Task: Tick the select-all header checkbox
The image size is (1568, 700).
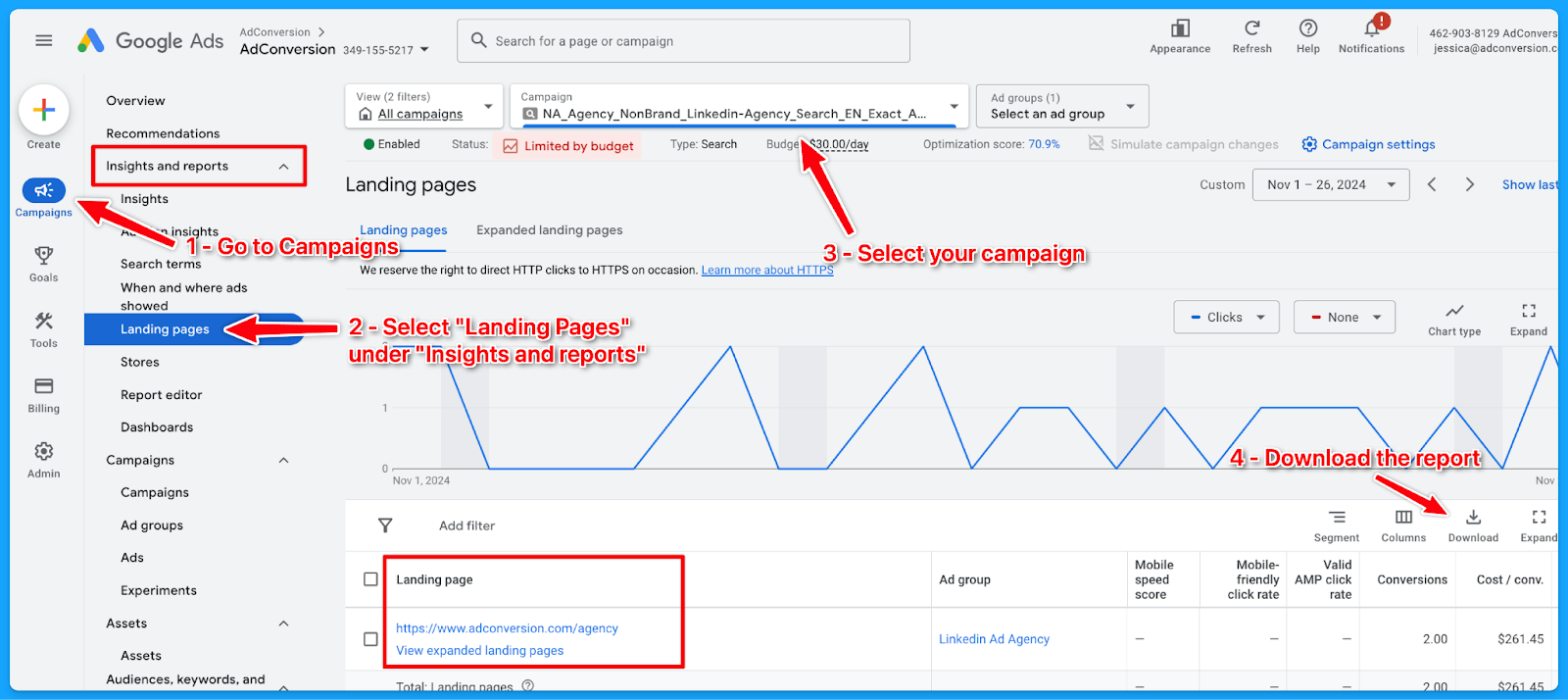Action: tap(370, 579)
